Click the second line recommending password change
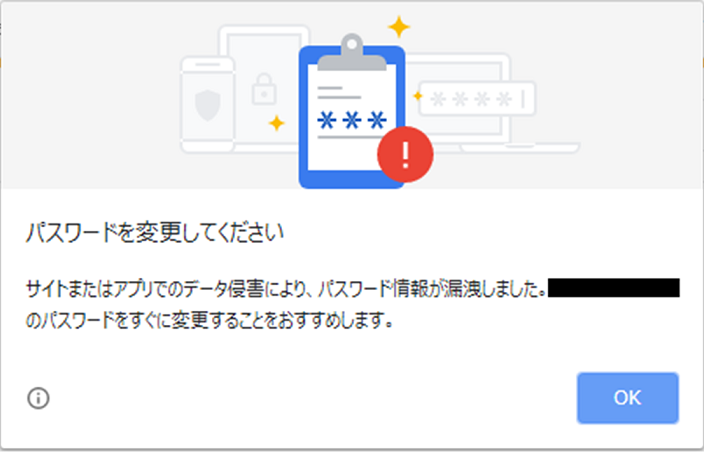The width and height of the screenshot is (704, 452). tap(209, 320)
